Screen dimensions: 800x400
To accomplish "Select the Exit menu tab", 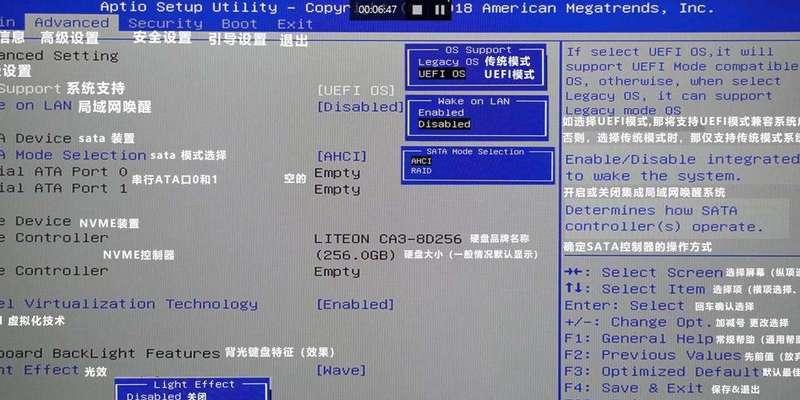I will (295, 23).
